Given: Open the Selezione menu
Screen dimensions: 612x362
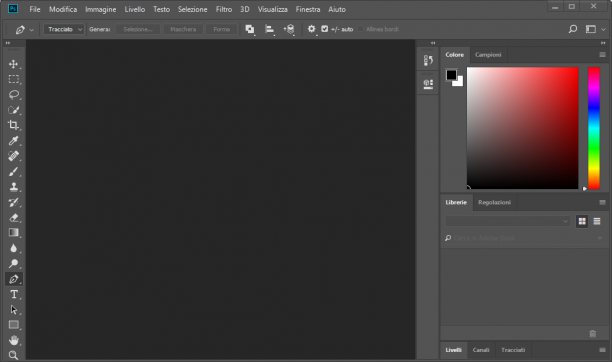Looking at the screenshot, I should click(192, 9).
